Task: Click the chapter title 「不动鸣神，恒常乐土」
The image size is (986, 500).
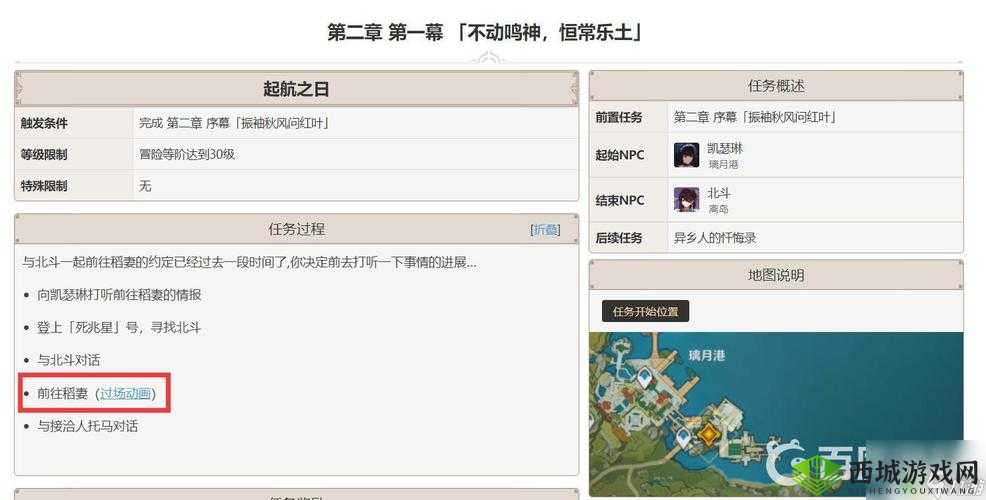Action: (x=549, y=32)
